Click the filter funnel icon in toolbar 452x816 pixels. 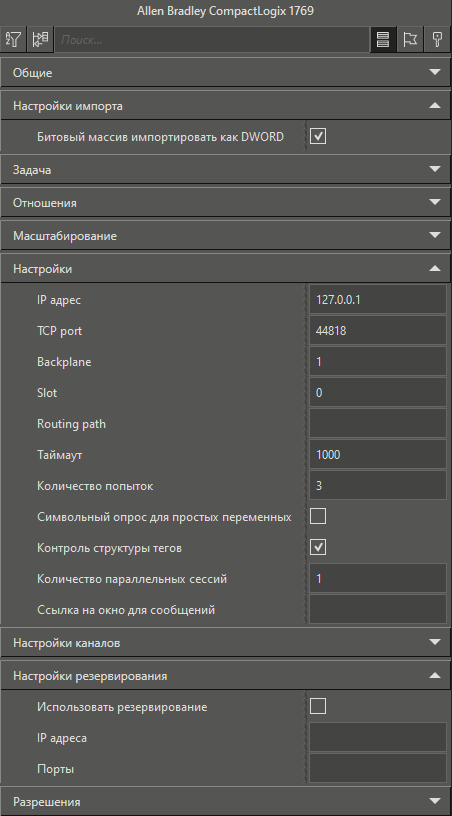pyautogui.click(x=14, y=39)
